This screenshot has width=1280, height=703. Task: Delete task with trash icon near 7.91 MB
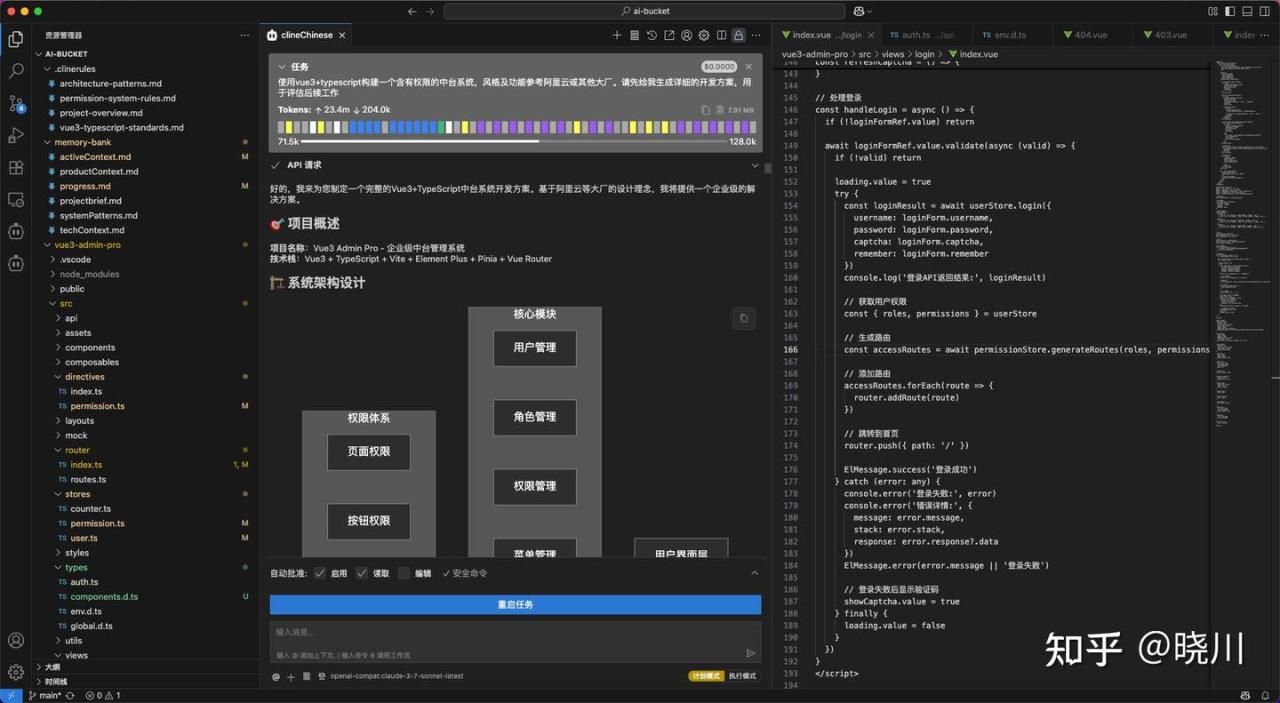(720, 110)
